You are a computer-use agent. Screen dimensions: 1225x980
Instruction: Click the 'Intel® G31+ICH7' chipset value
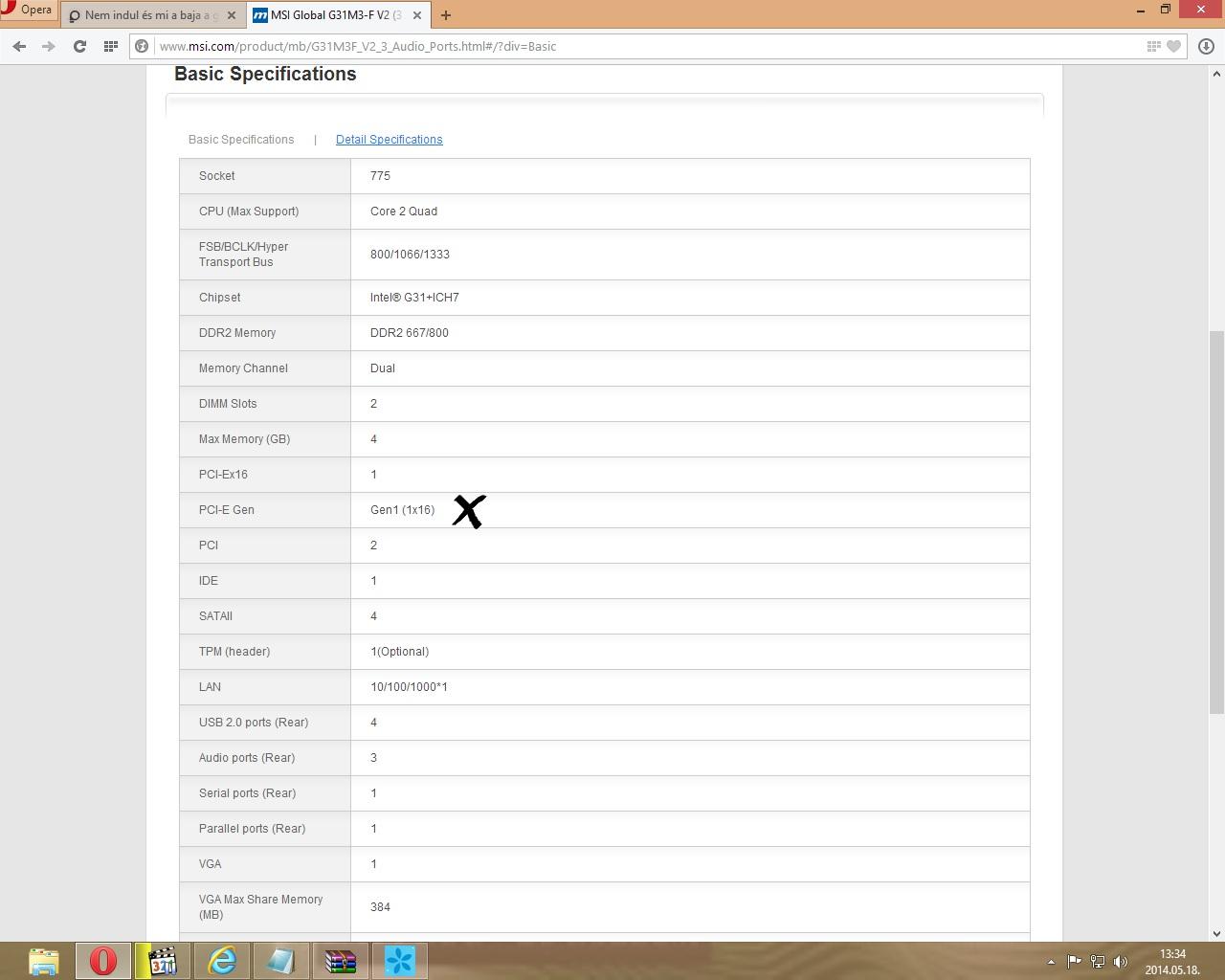coord(414,298)
